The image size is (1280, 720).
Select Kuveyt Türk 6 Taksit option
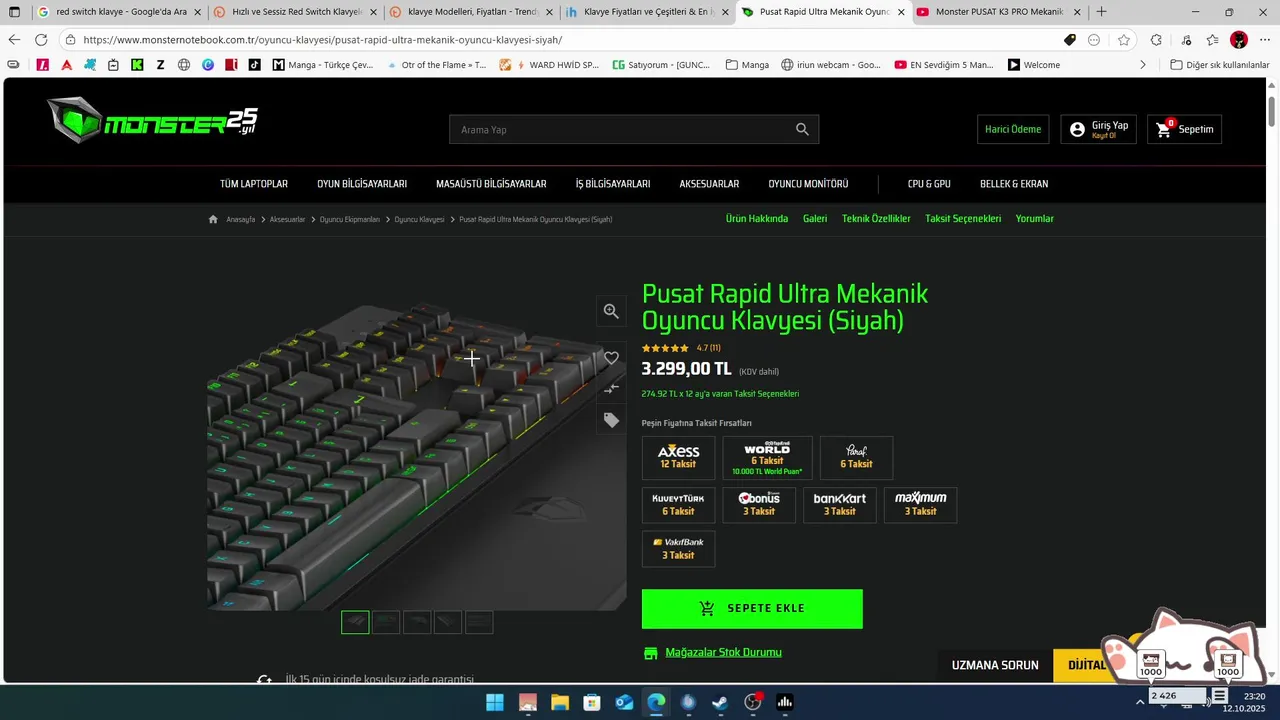[678, 505]
